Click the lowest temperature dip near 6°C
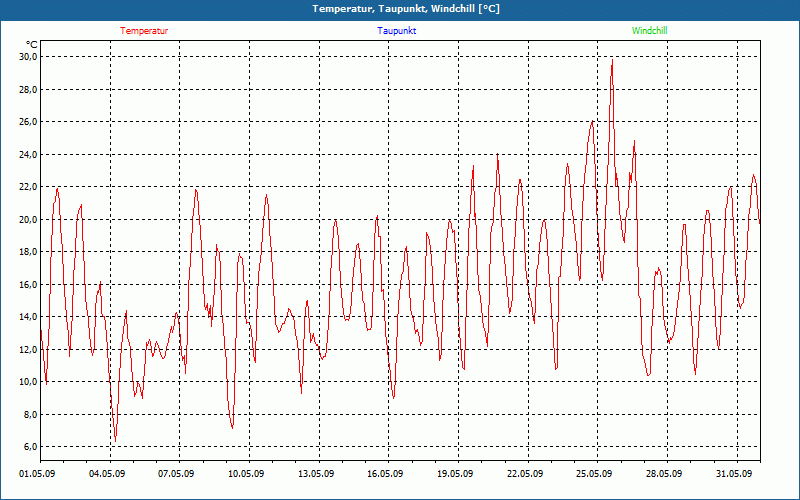This screenshot has height=500, width=800. [115, 440]
